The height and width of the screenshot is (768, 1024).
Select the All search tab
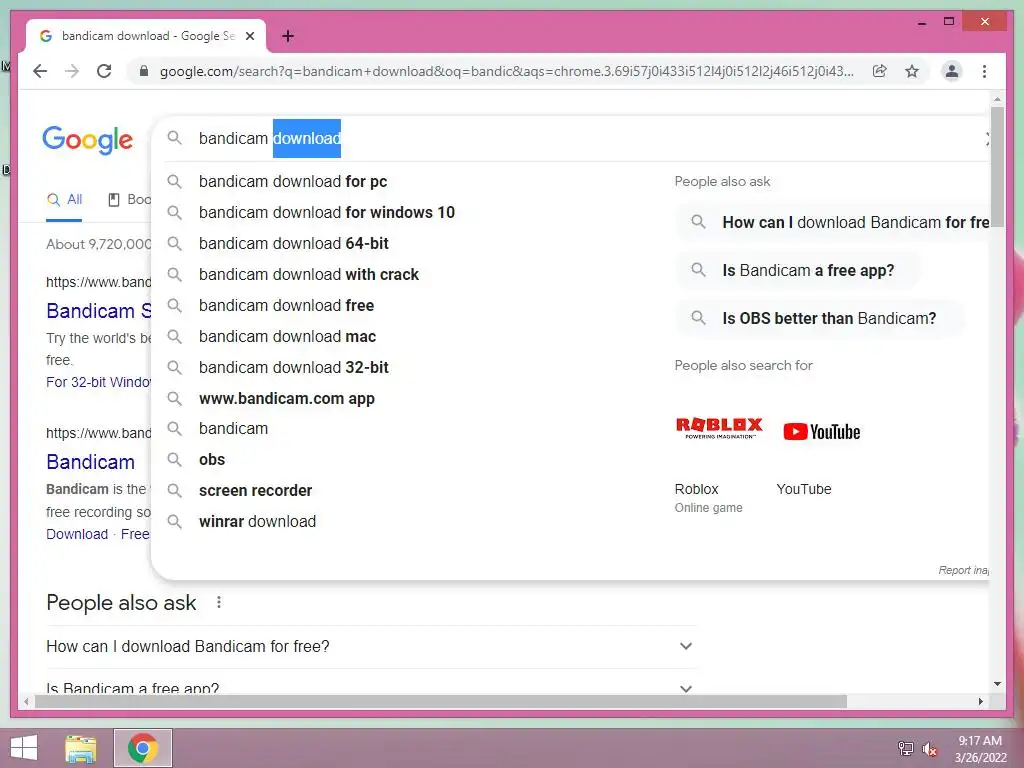click(x=64, y=200)
